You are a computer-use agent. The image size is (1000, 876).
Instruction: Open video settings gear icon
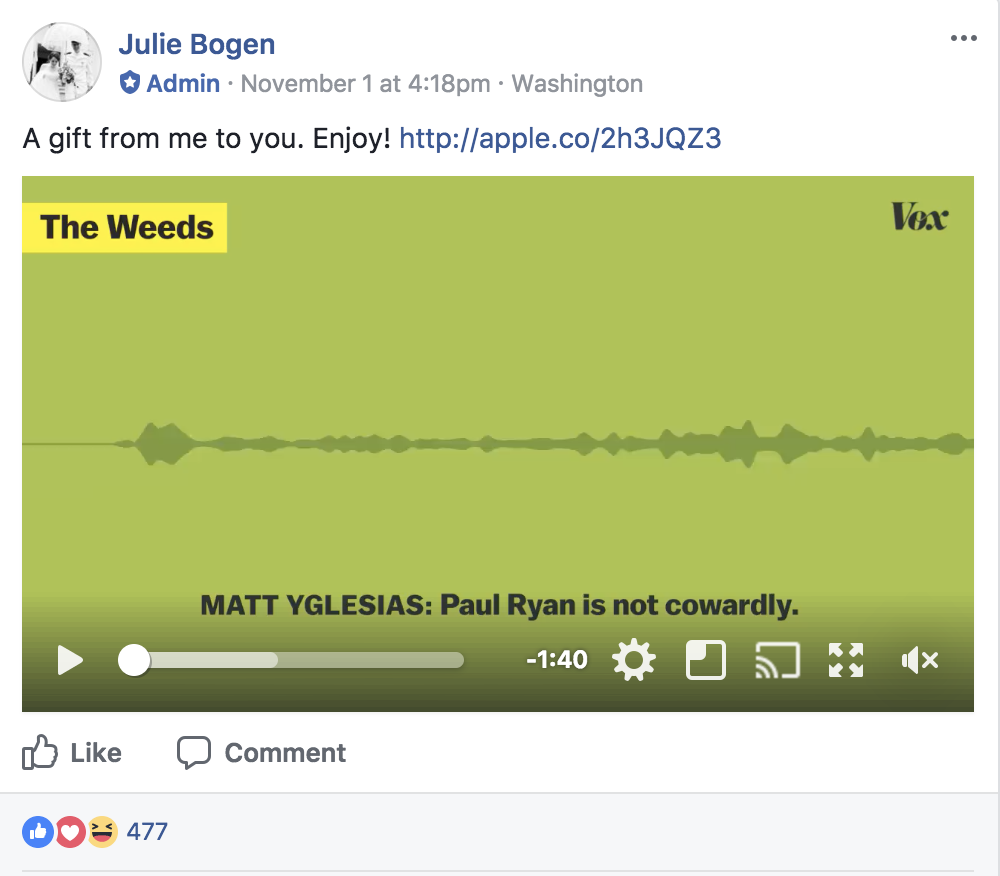pyautogui.click(x=634, y=660)
